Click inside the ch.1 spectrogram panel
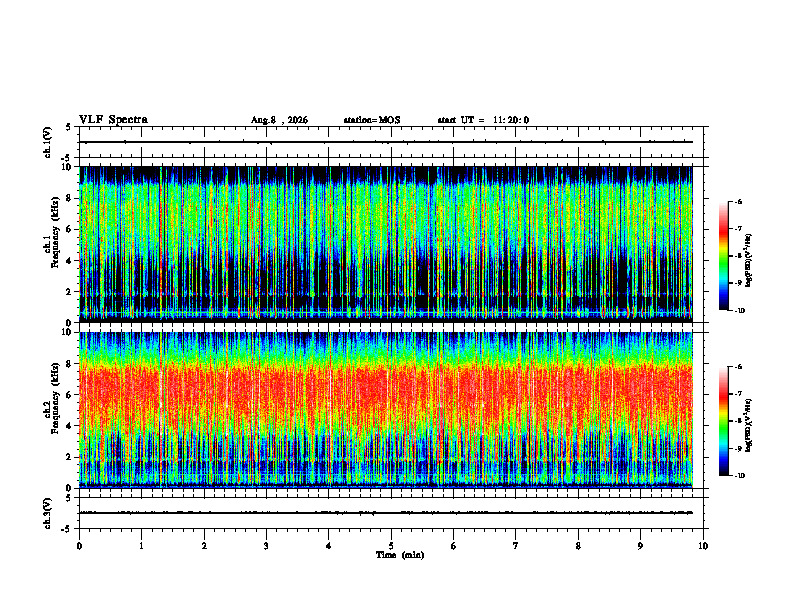Image resolution: width=792 pixels, height=612 pixels. coord(386,244)
